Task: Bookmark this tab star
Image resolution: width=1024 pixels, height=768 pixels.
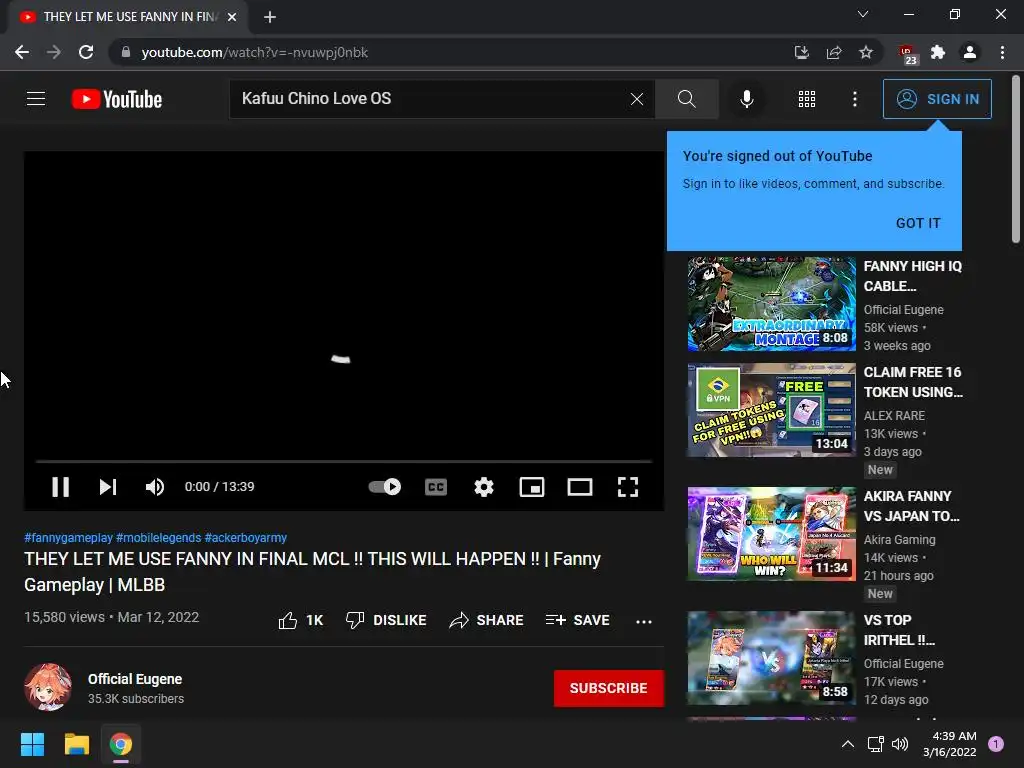Action: (x=866, y=52)
